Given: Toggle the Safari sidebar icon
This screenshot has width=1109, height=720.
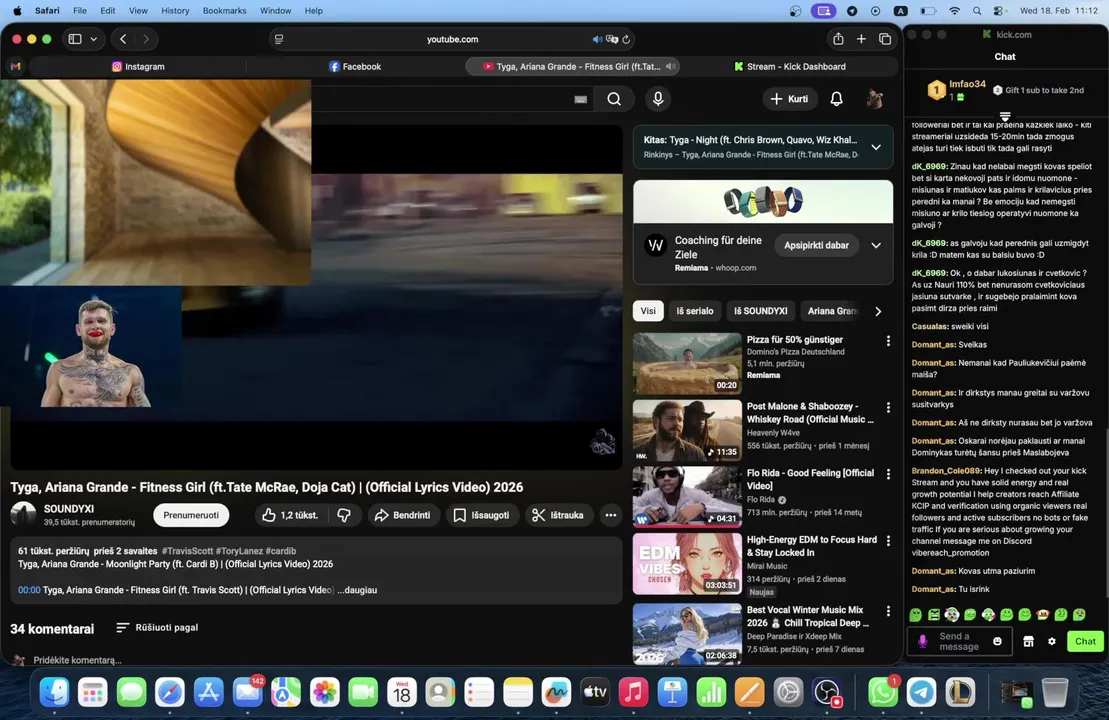Looking at the screenshot, I should click(75, 39).
